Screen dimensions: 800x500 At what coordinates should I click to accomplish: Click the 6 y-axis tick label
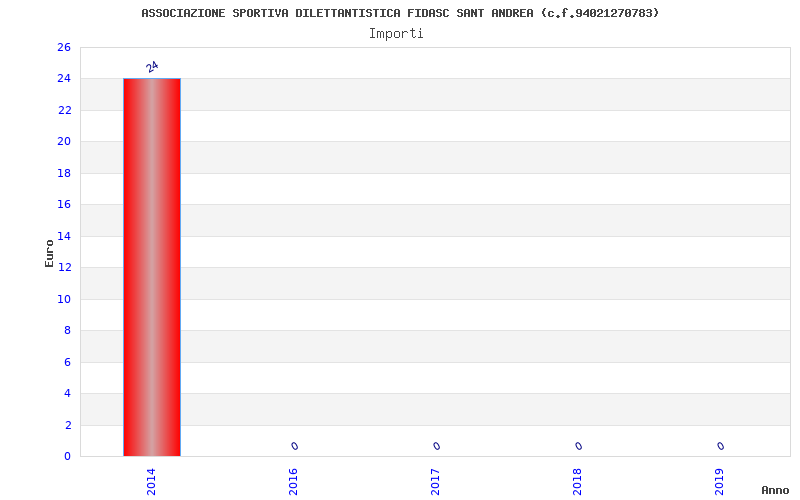67,362
